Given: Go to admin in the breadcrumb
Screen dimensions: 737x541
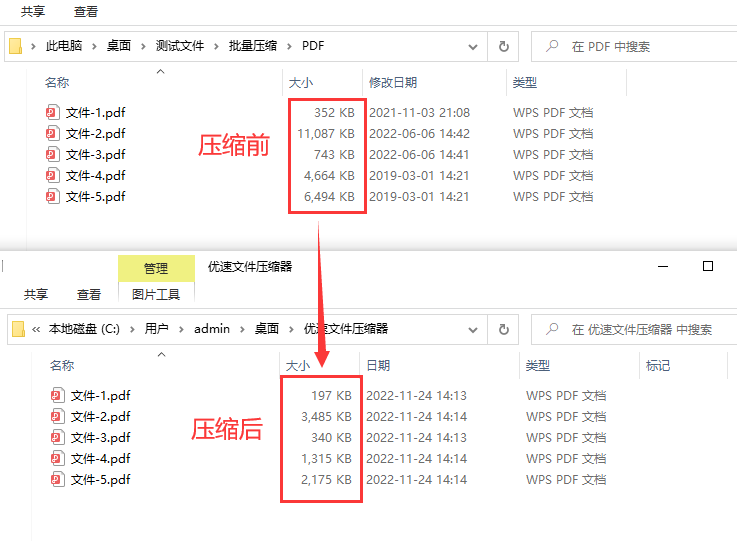Looking at the screenshot, I should tap(212, 329).
